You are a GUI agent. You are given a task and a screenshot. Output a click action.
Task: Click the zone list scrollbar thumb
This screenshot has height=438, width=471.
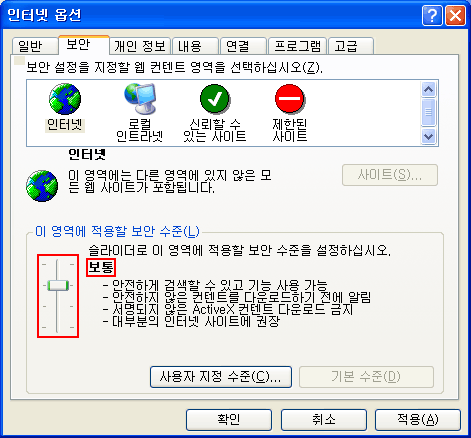[x=428, y=112]
